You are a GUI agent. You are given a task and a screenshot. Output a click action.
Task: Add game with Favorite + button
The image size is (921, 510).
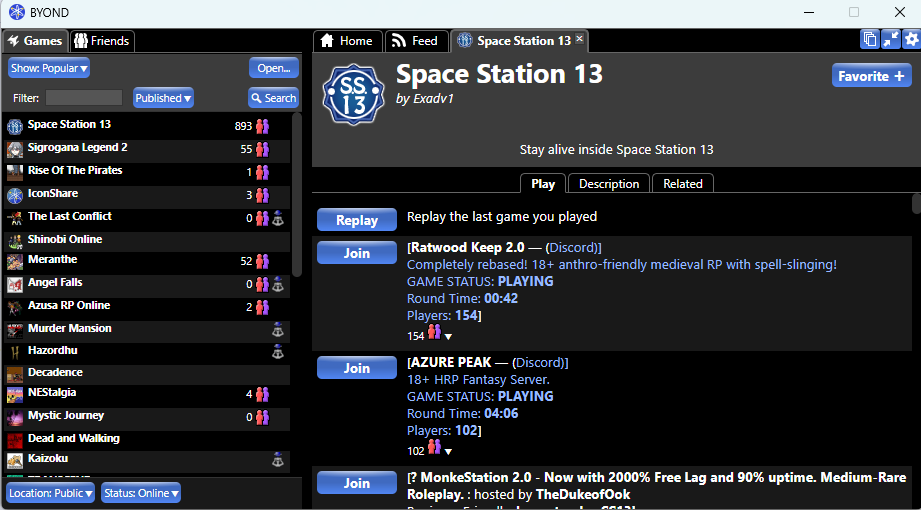(x=872, y=76)
